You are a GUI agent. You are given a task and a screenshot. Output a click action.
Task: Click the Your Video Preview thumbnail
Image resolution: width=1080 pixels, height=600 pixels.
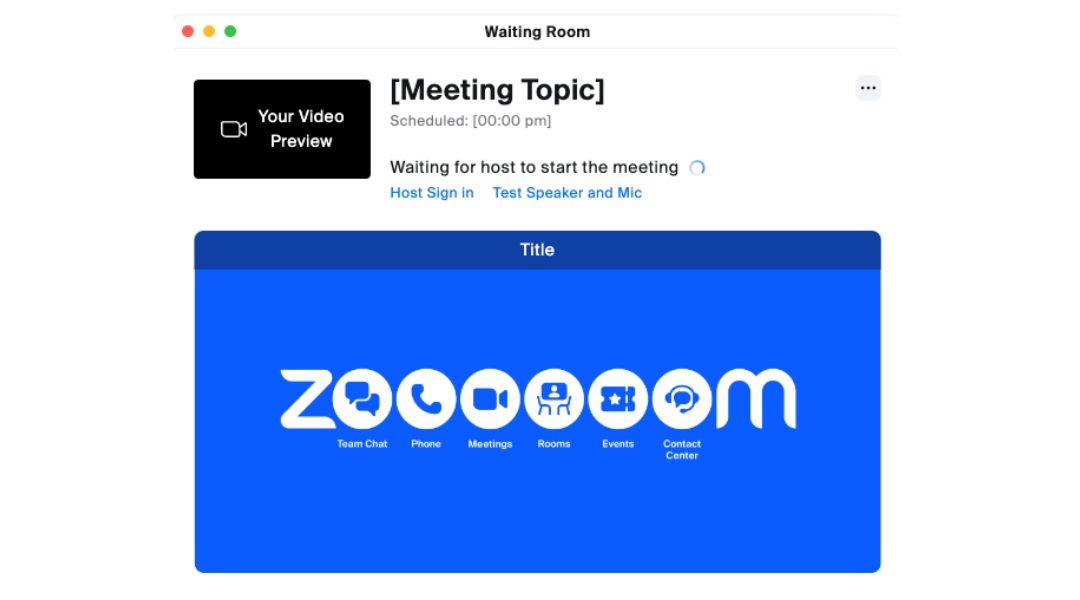[282, 129]
